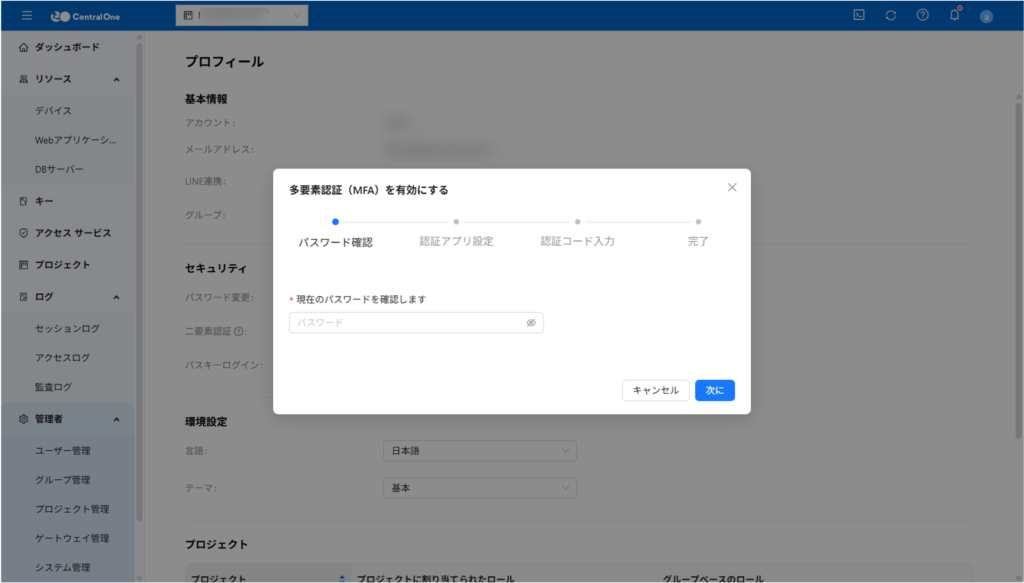
Task: Open the help question mark icon
Action: point(923,15)
